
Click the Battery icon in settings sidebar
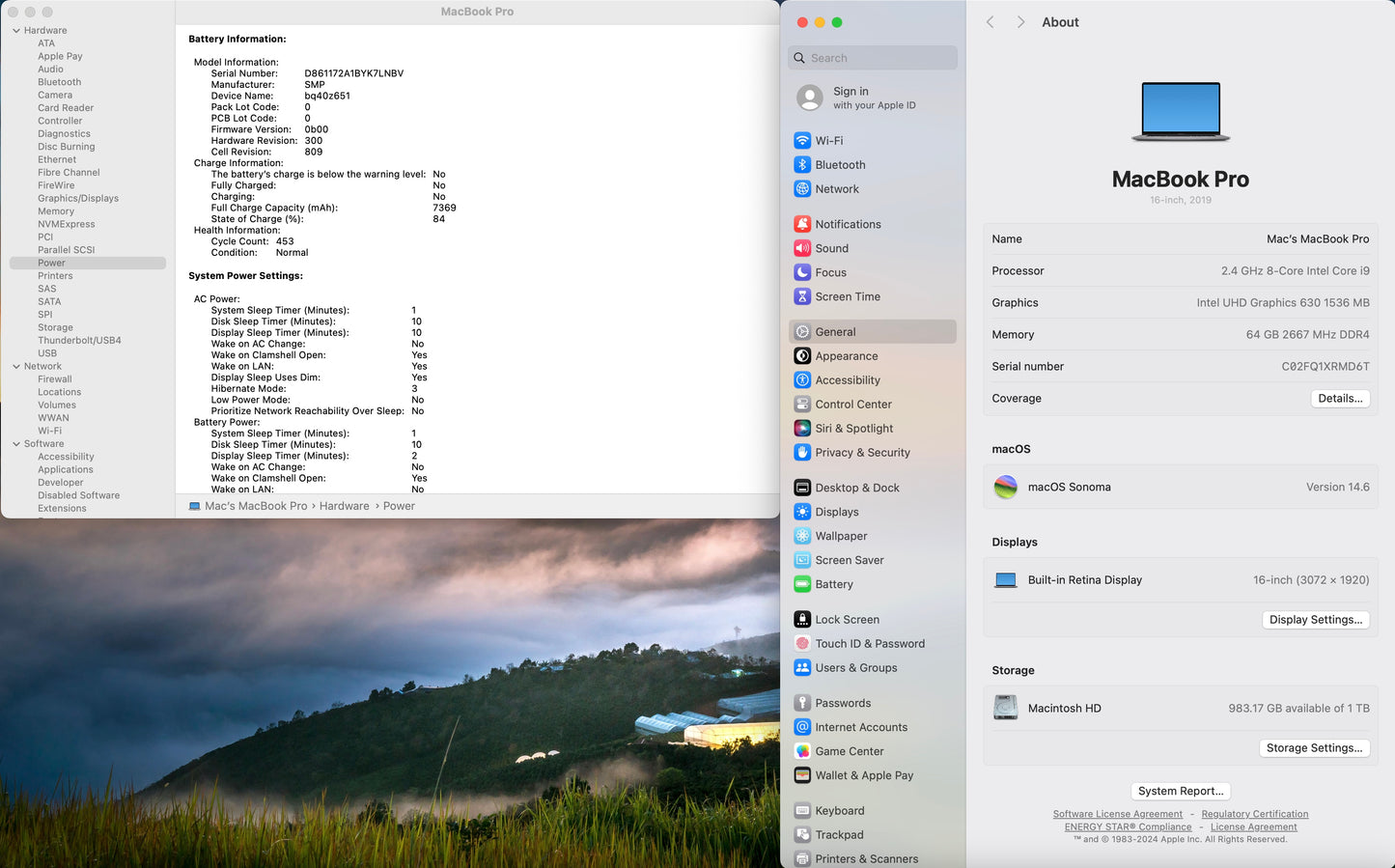pos(802,584)
